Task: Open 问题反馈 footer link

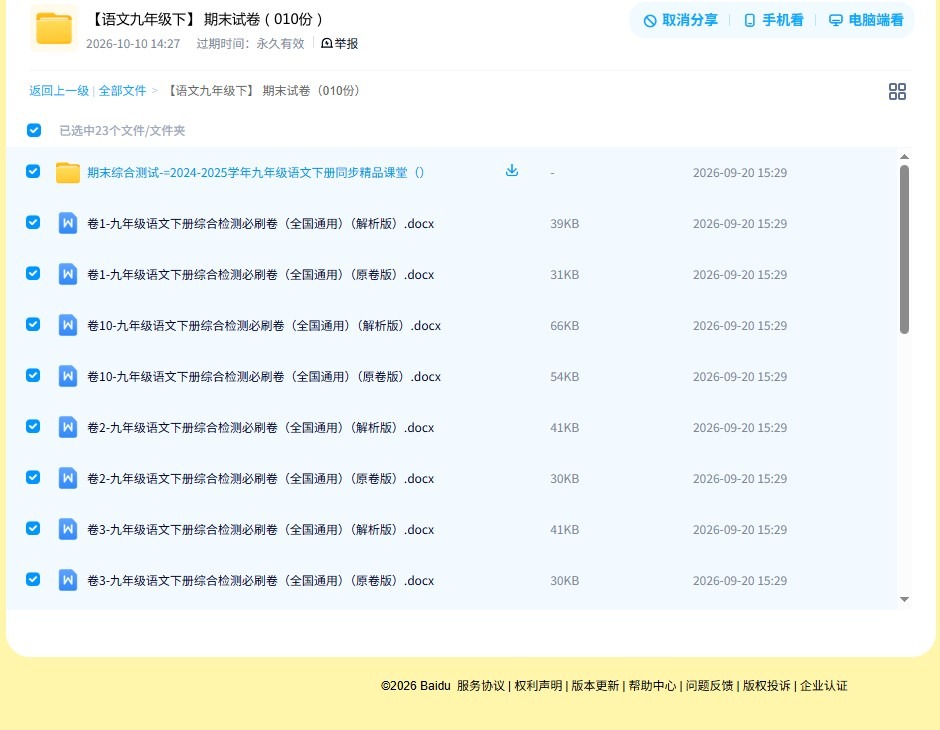Action: pyautogui.click(x=709, y=686)
